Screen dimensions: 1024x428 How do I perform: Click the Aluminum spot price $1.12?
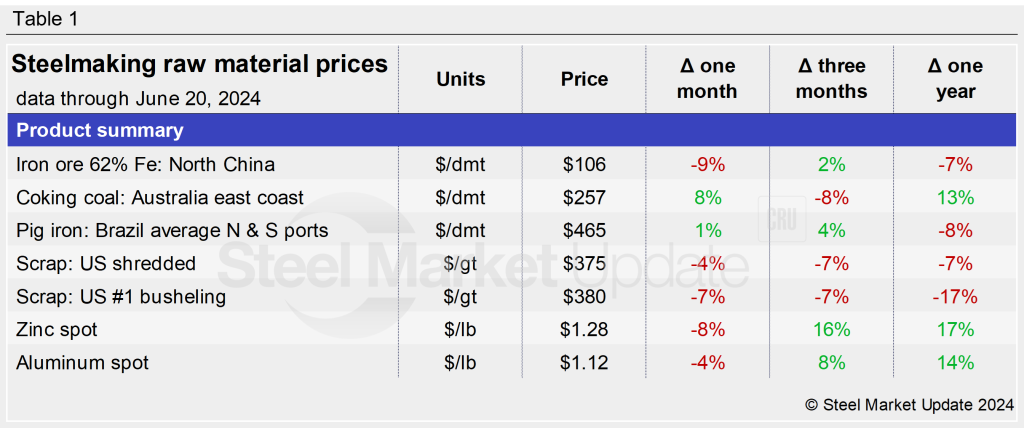coord(585,363)
